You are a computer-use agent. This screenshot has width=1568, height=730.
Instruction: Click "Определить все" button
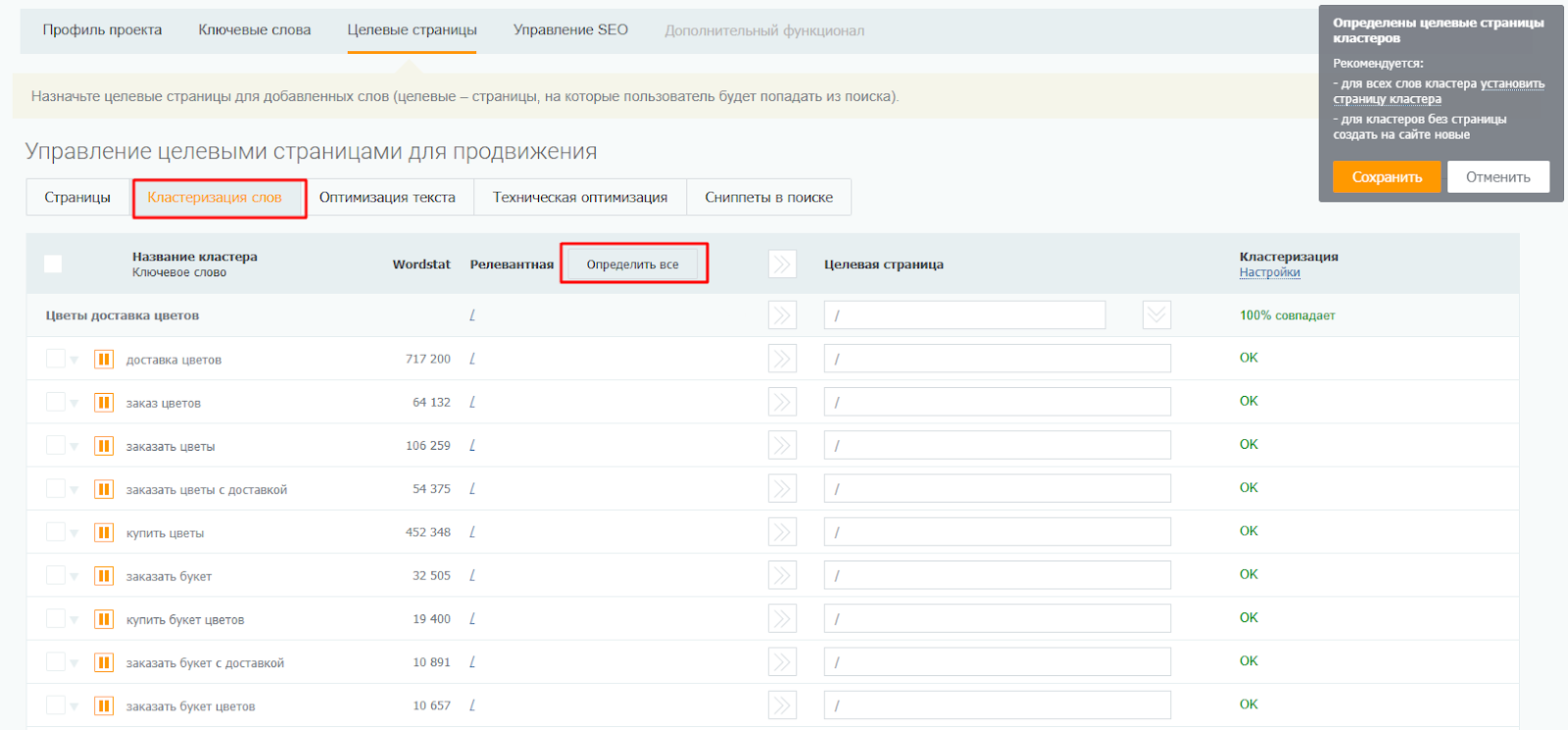[632, 265]
